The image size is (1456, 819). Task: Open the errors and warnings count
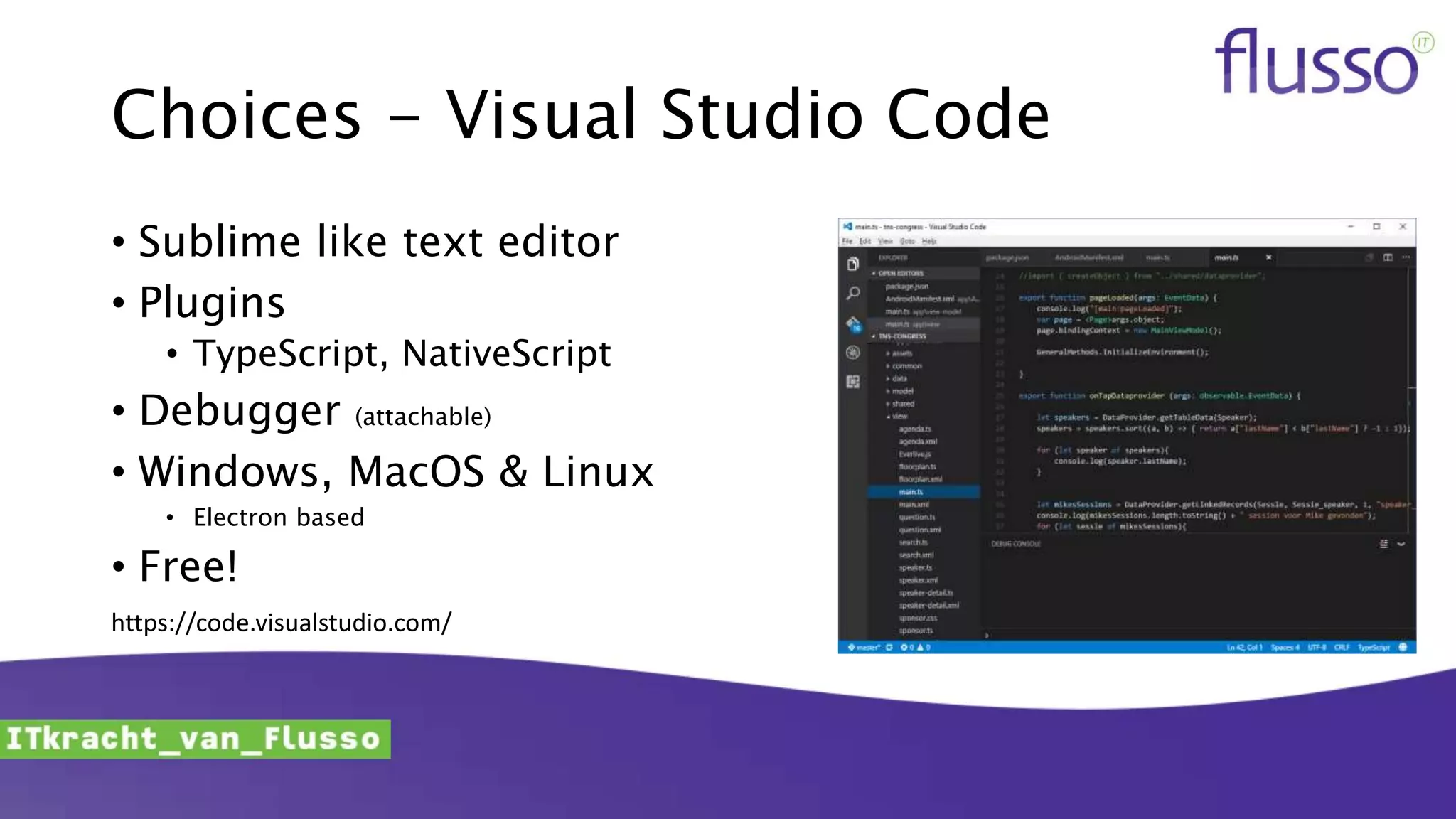(915, 647)
